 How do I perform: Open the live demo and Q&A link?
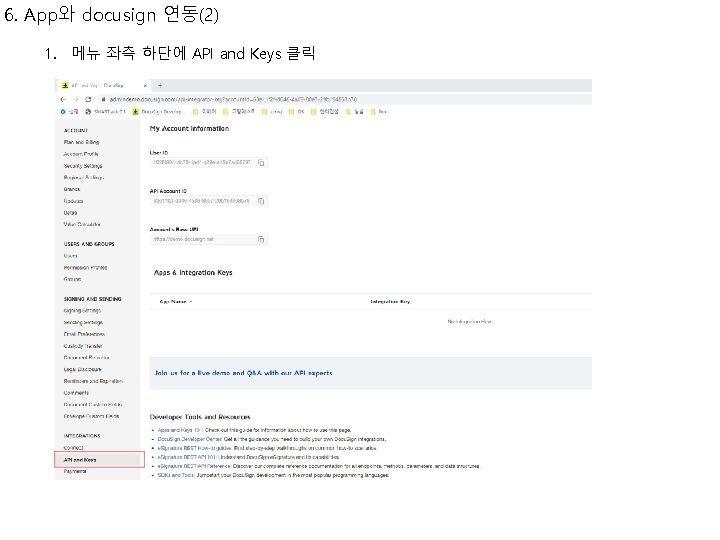coord(243,373)
